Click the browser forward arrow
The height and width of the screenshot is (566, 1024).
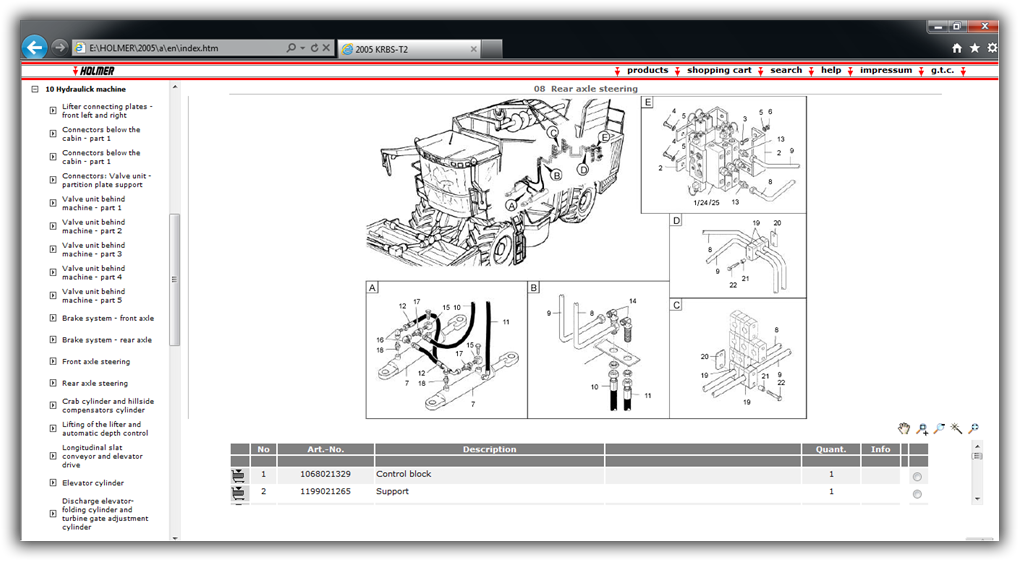point(59,47)
